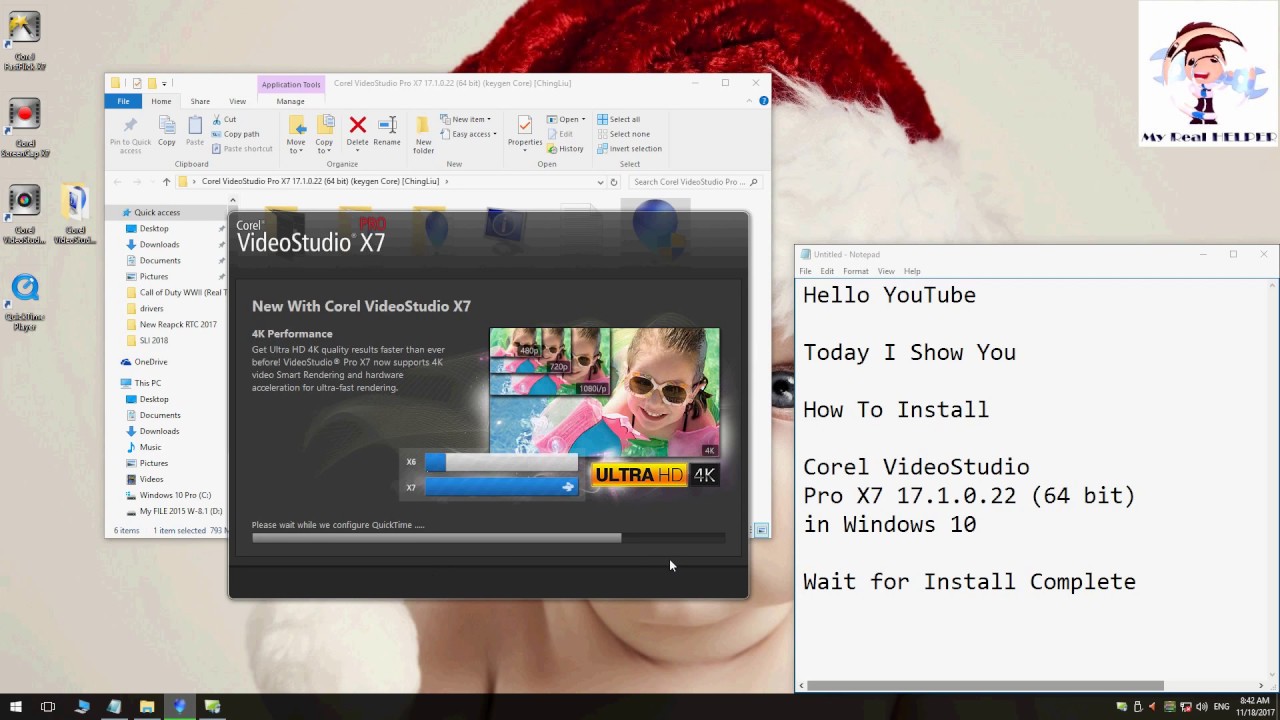This screenshot has height=720, width=1280.
Task: Click the installer progress bar
Action: click(488, 538)
